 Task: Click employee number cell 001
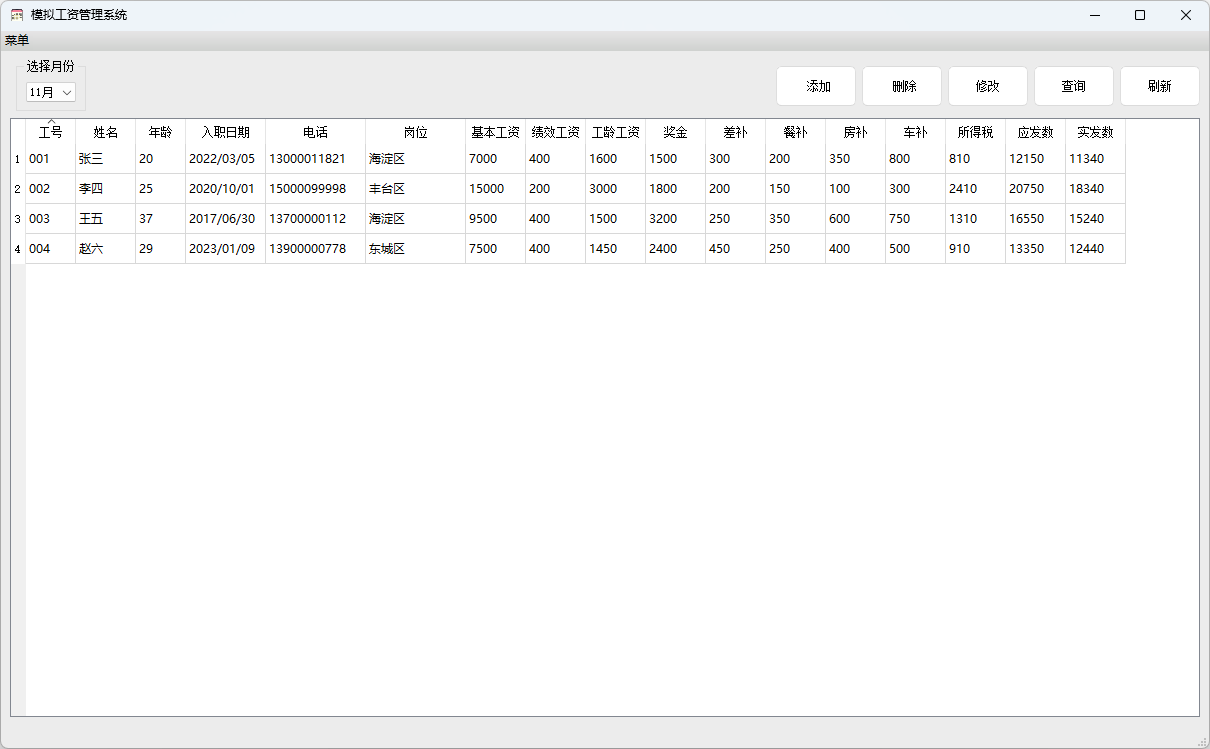[51, 159]
